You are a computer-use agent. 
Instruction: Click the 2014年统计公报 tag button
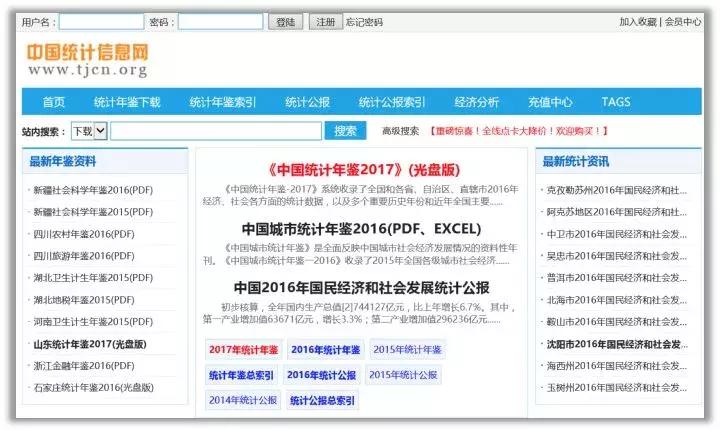243,400
